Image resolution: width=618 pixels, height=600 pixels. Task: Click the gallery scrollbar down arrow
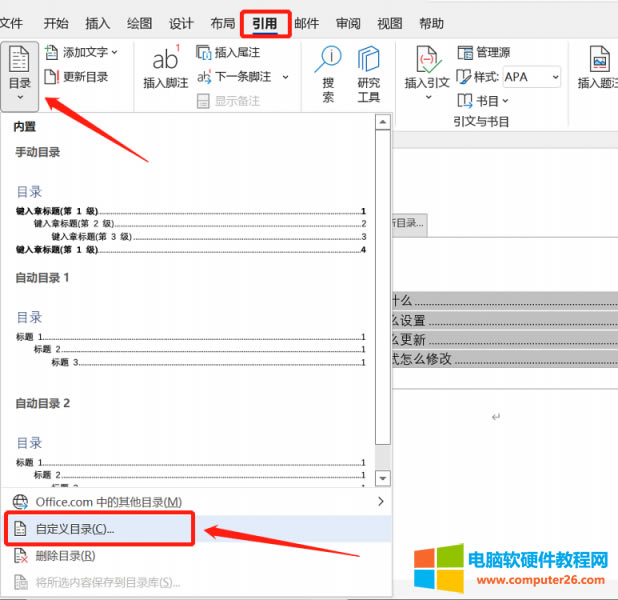pyautogui.click(x=382, y=479)
